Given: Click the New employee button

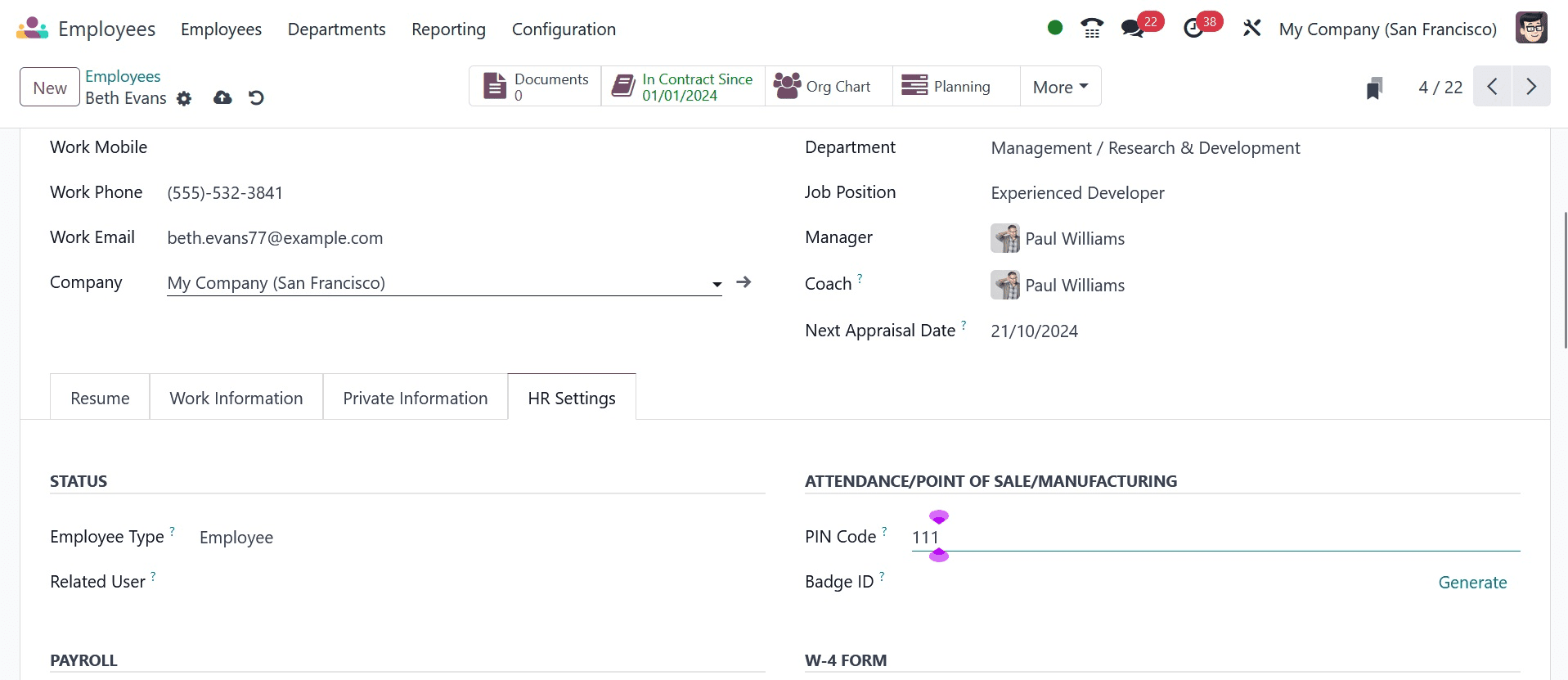Looking at the screenshot, I should tap(50, 88).
